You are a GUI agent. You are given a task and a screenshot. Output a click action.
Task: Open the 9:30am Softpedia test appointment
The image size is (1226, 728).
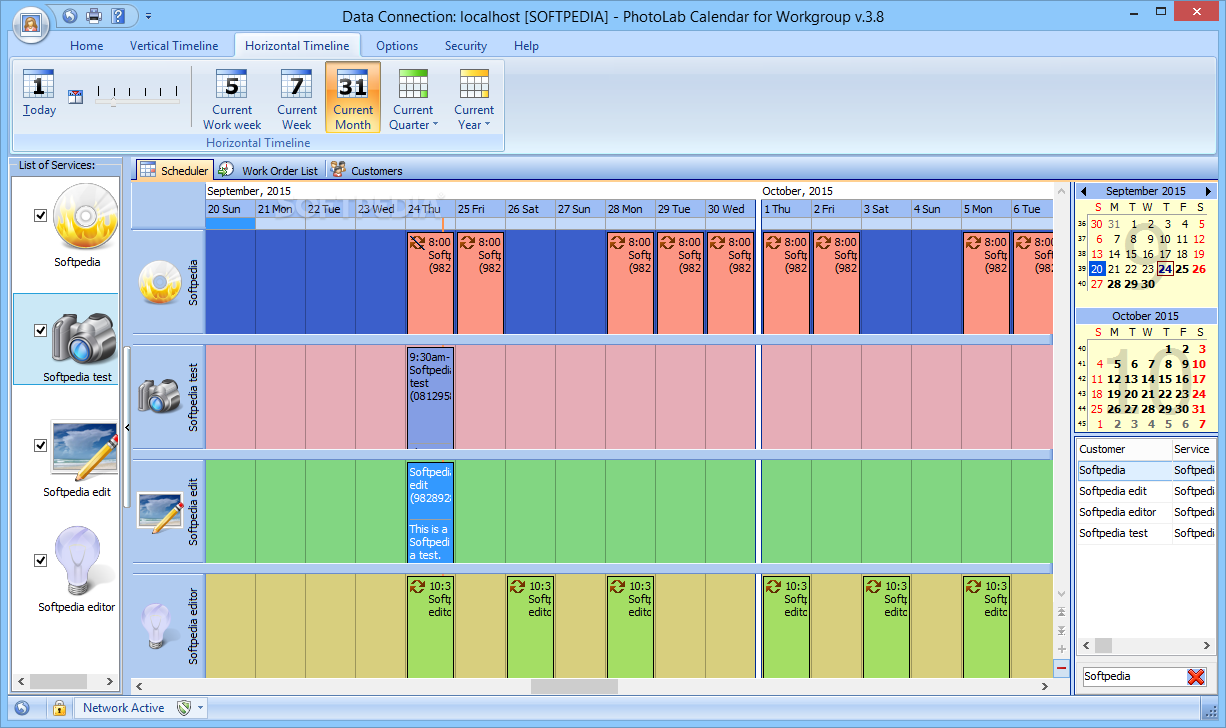pyautogui.click(x=430, y=397)
